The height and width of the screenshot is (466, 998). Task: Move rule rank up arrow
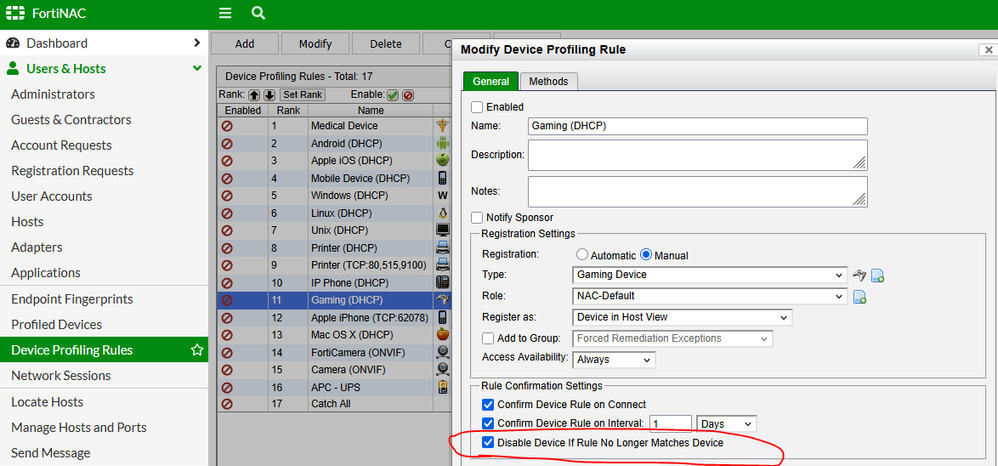coord(254,95)
